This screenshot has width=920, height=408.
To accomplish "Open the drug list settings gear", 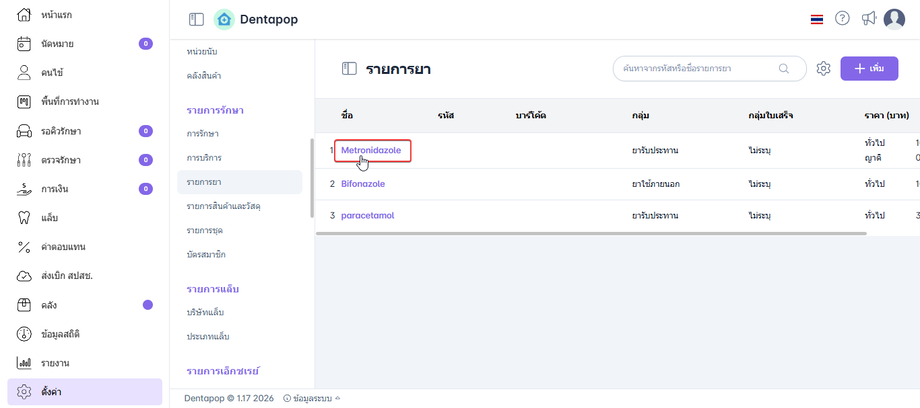I will click(x=824, y=68).
